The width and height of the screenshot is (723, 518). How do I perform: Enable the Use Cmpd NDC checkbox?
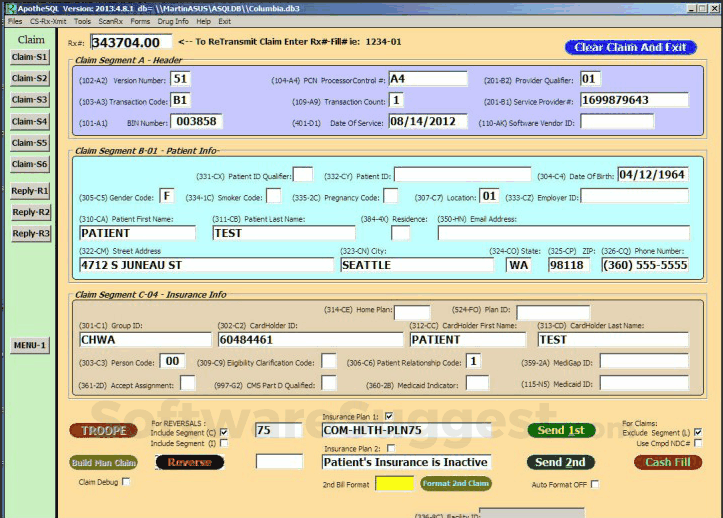tap(698, 442)
